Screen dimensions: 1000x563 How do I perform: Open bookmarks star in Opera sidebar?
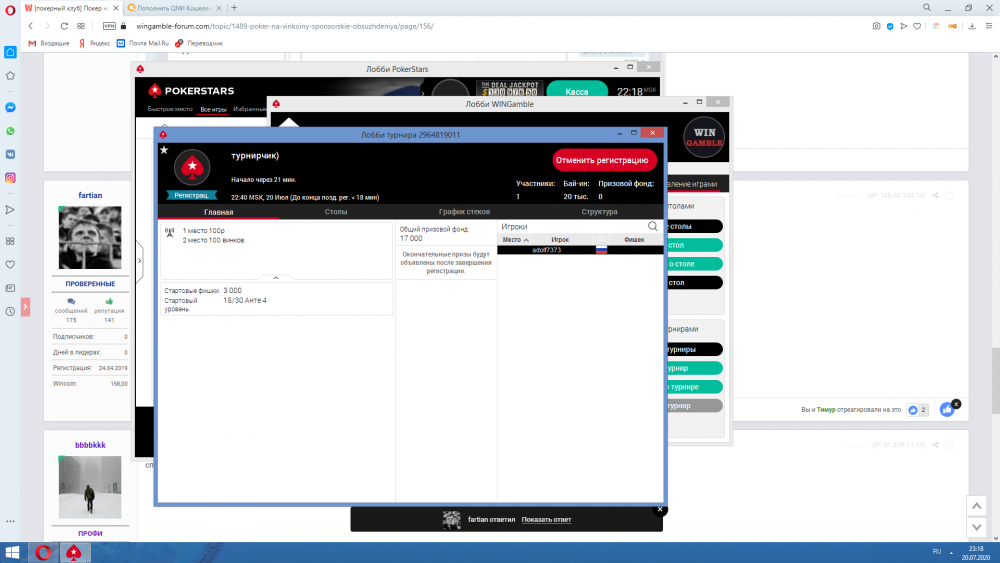click(x=10, y=76)
